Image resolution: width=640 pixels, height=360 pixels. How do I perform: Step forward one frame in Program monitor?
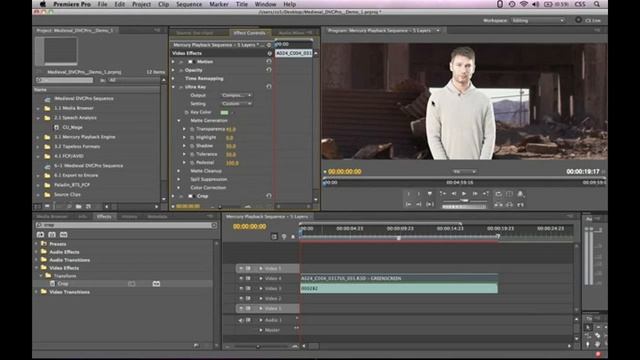(x=475, y=193)
